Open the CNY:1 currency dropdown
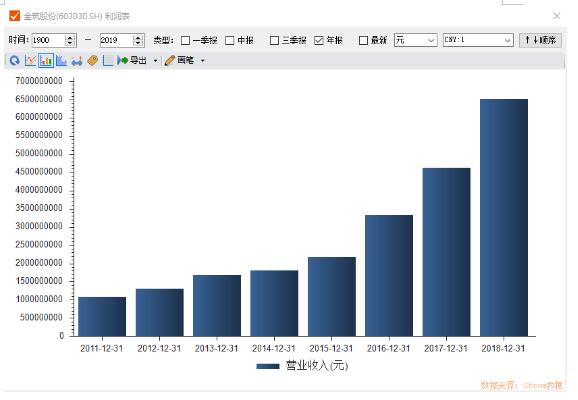578x400 pixels. [x=478, y=40]
